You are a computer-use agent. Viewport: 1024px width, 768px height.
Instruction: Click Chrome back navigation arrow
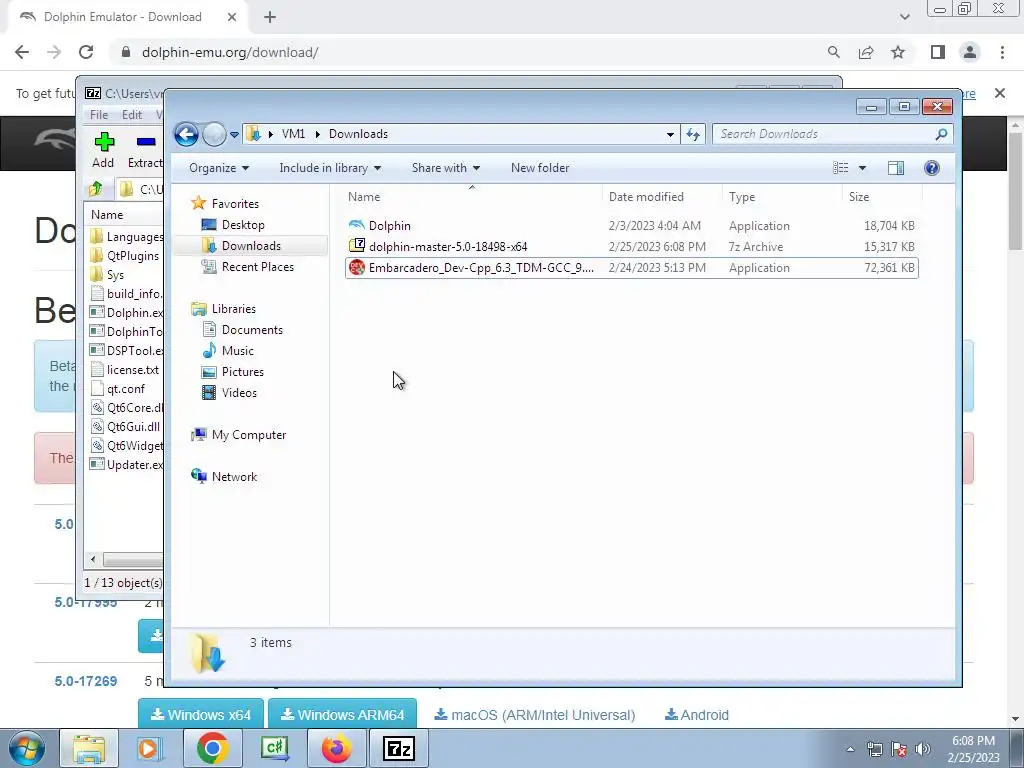22,52
